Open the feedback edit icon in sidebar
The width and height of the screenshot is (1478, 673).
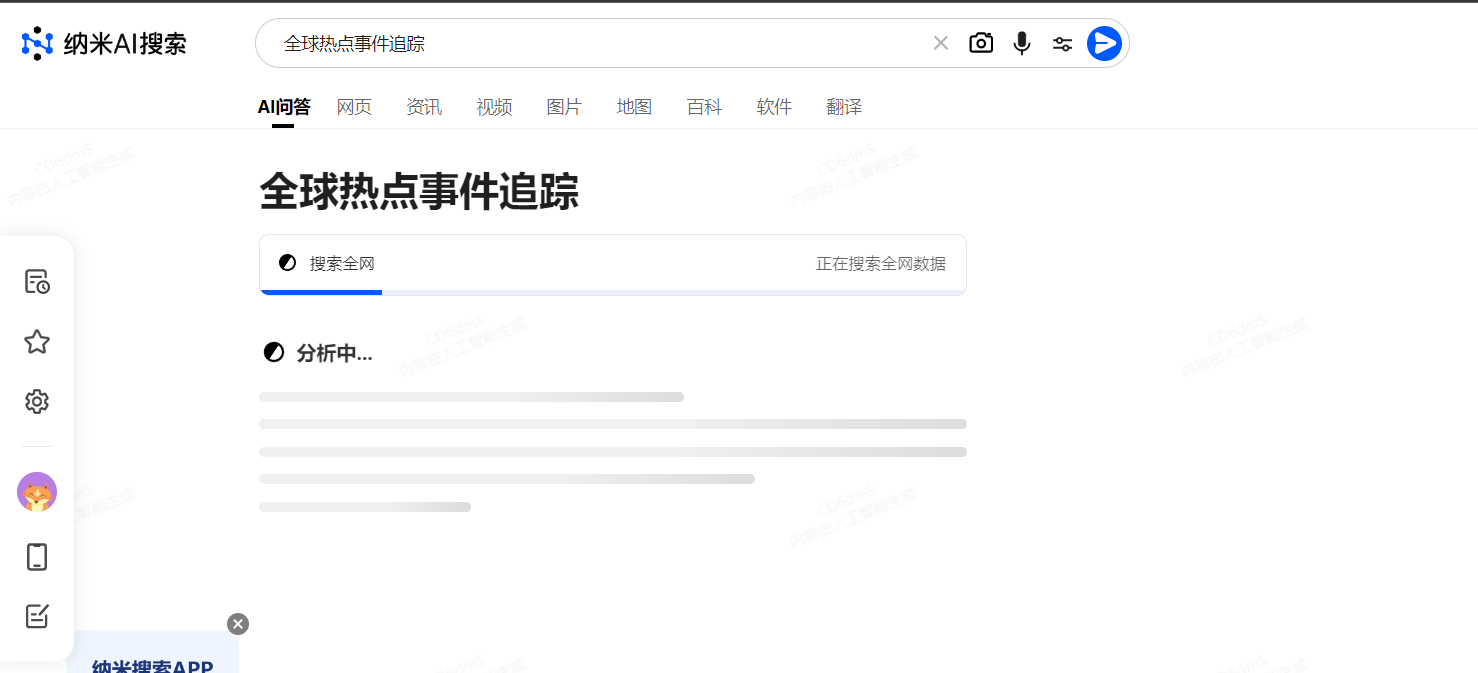click(x=36, y=616)
